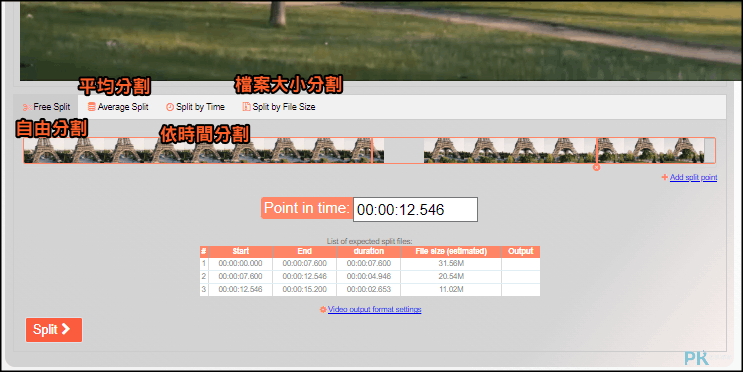Screen dimensions: 743x372
Task: Click end time 00:00:07.600 in row 1
Action: tap(305, 263)
